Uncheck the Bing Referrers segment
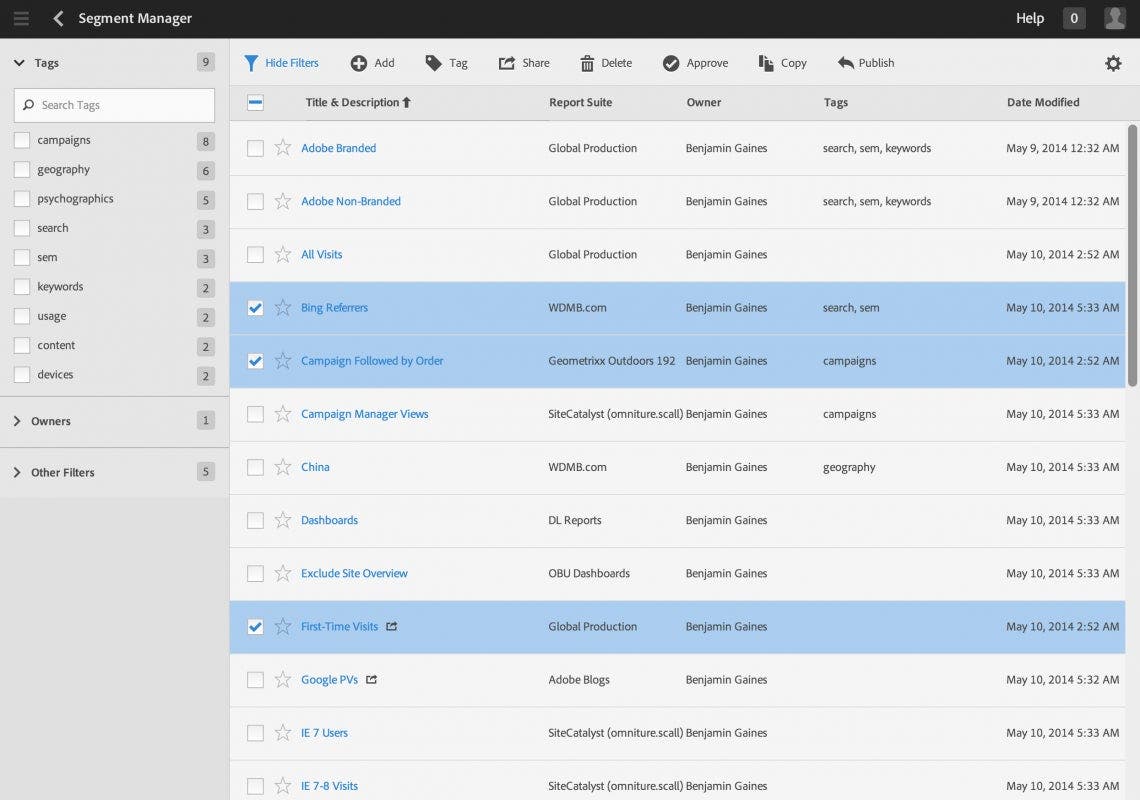1140x800 pixels. pos(255,308)
